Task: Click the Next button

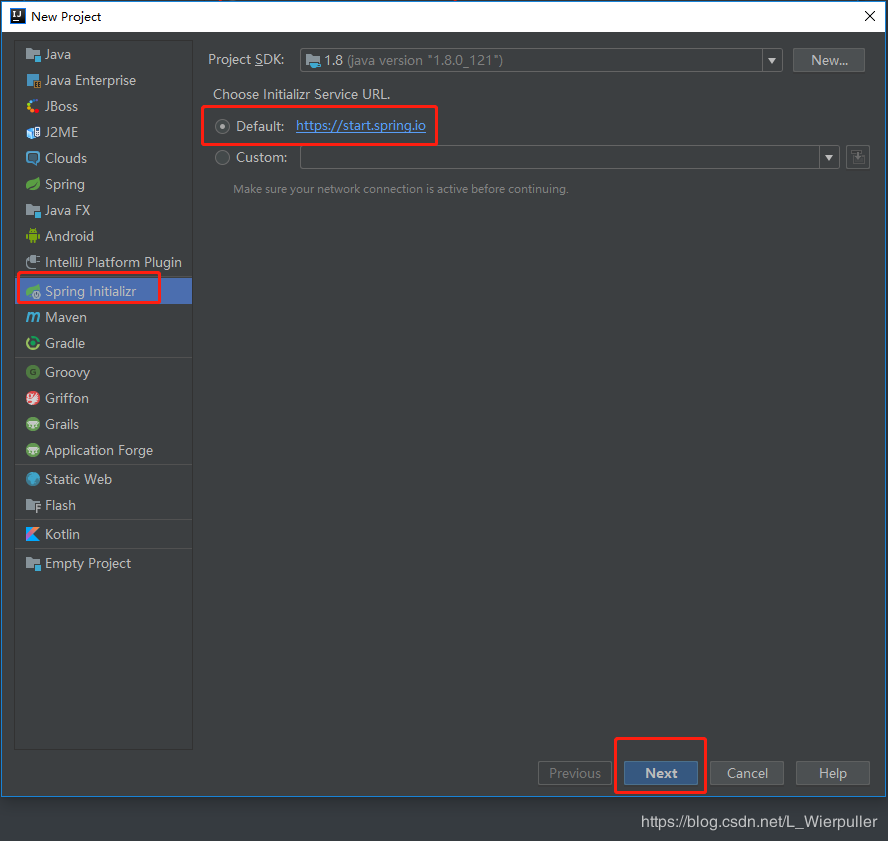Action: pyautogui.click(x=661, y=773)
